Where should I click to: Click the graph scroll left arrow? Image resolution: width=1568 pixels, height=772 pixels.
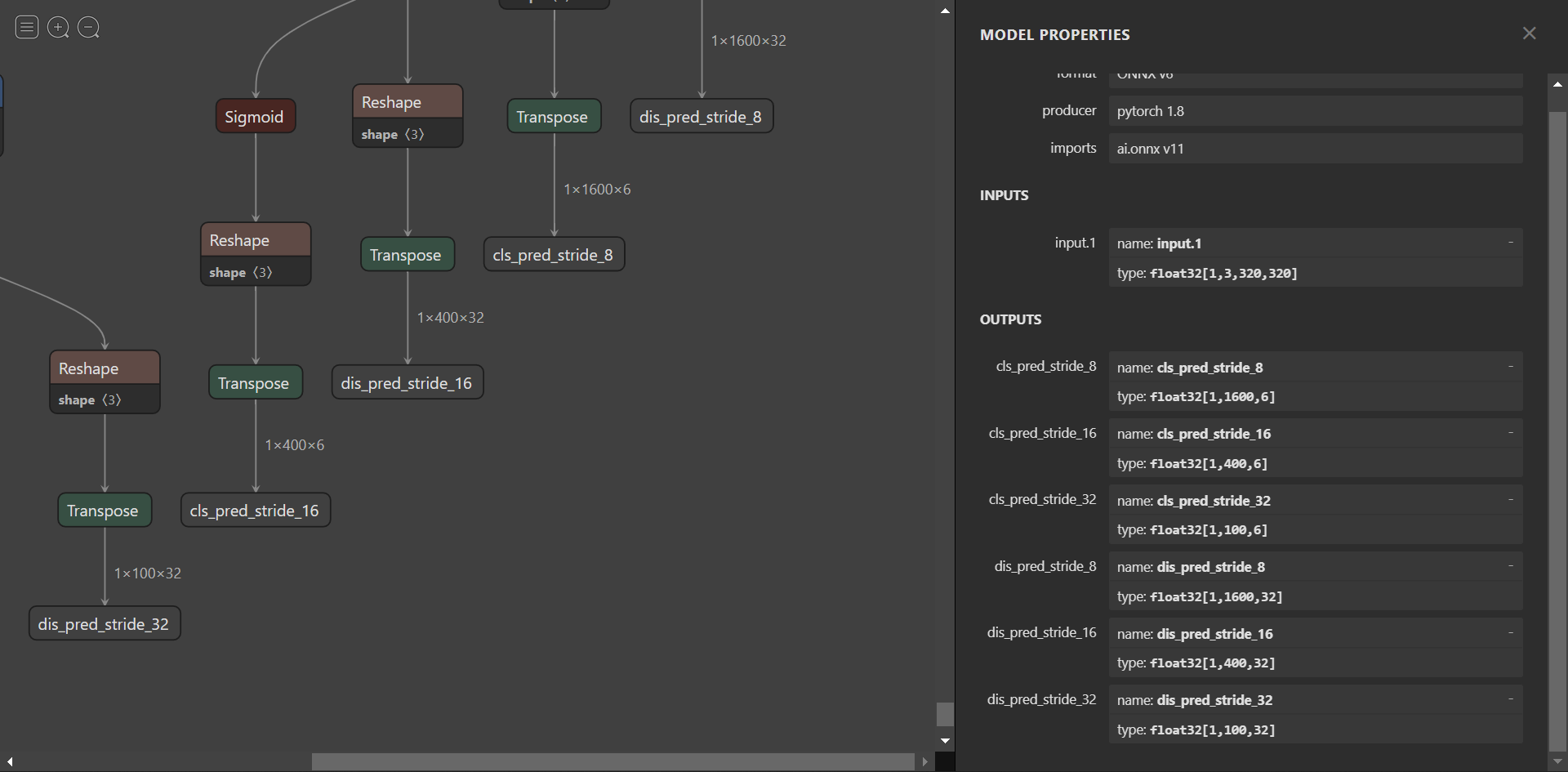[10, 762]
